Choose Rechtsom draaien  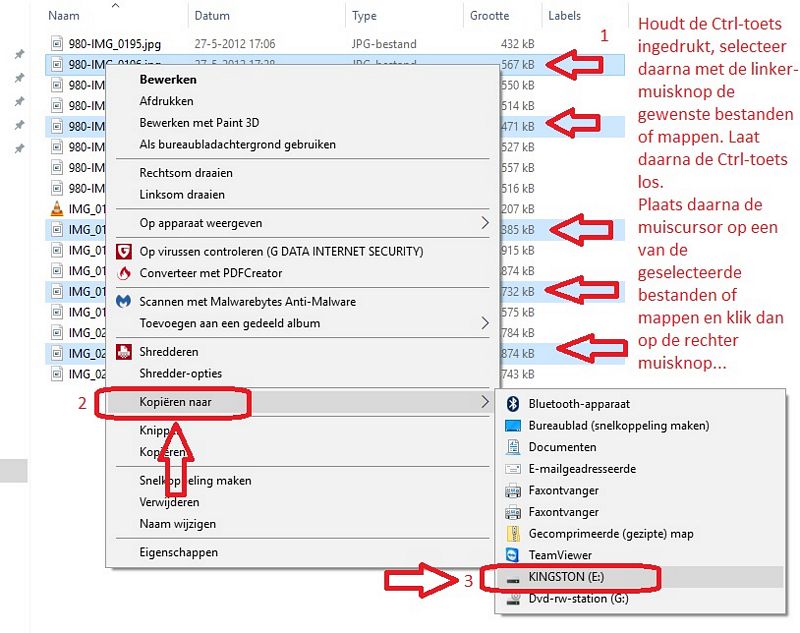(186, 173)
